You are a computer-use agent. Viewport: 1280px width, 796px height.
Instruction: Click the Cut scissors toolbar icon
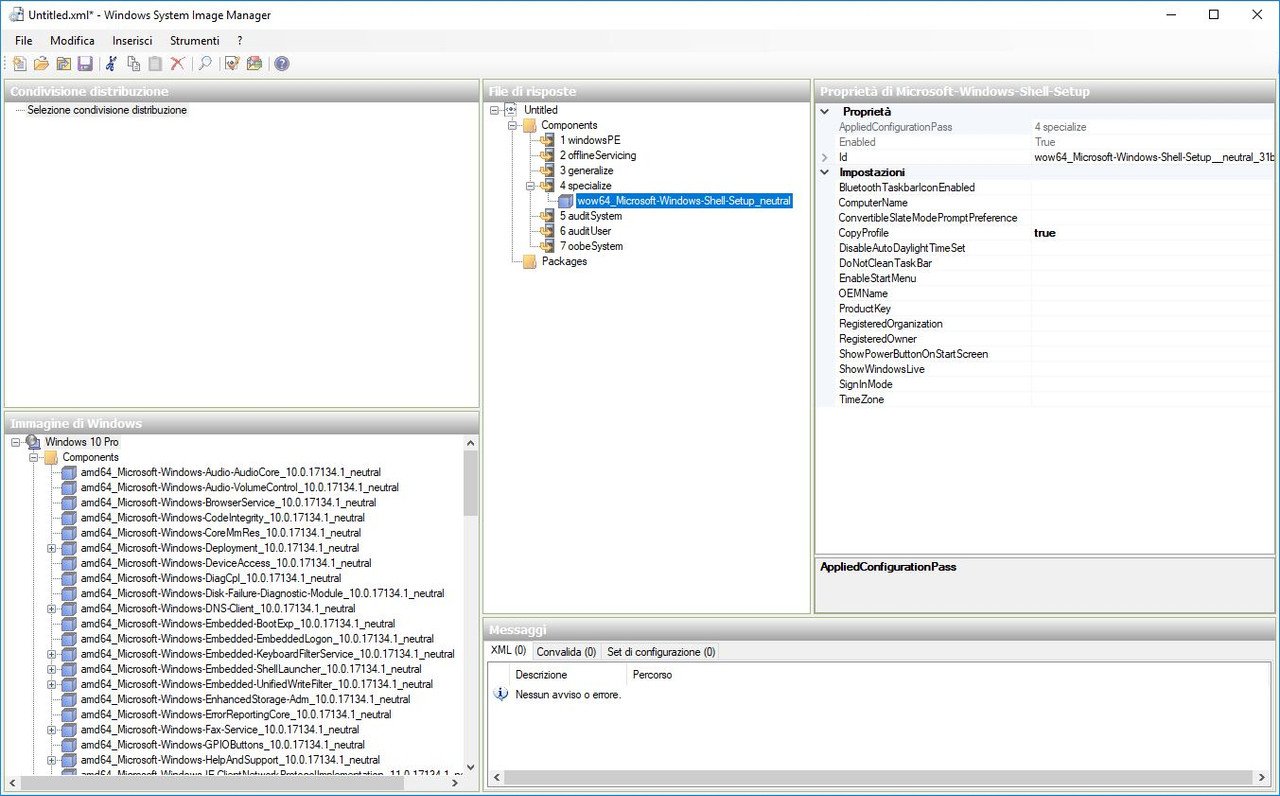click(111, 64)
